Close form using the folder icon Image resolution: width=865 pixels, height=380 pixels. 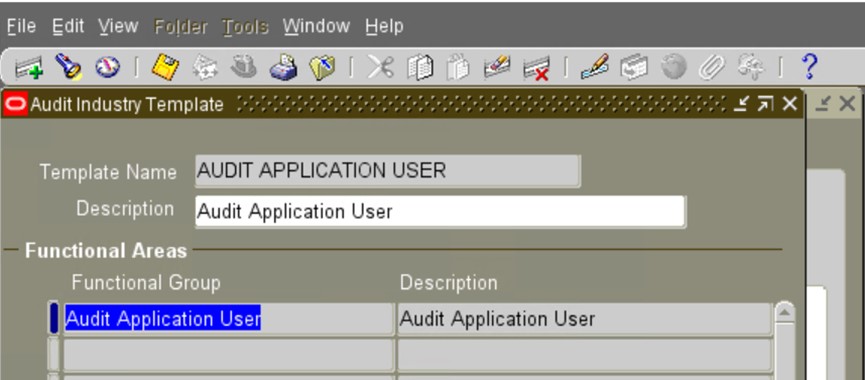[x=322, y=68]
